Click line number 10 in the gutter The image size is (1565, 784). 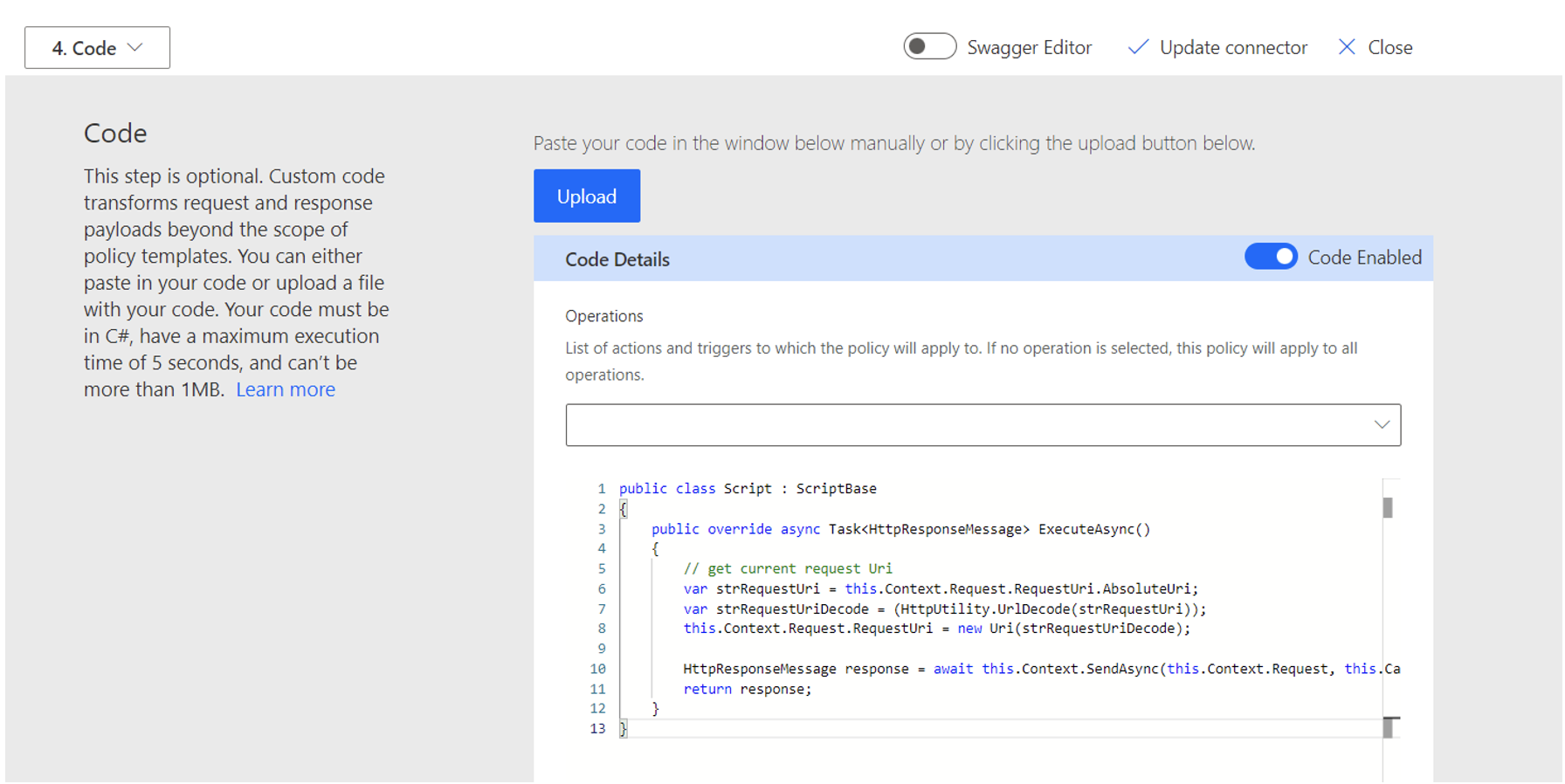point(597,669)
